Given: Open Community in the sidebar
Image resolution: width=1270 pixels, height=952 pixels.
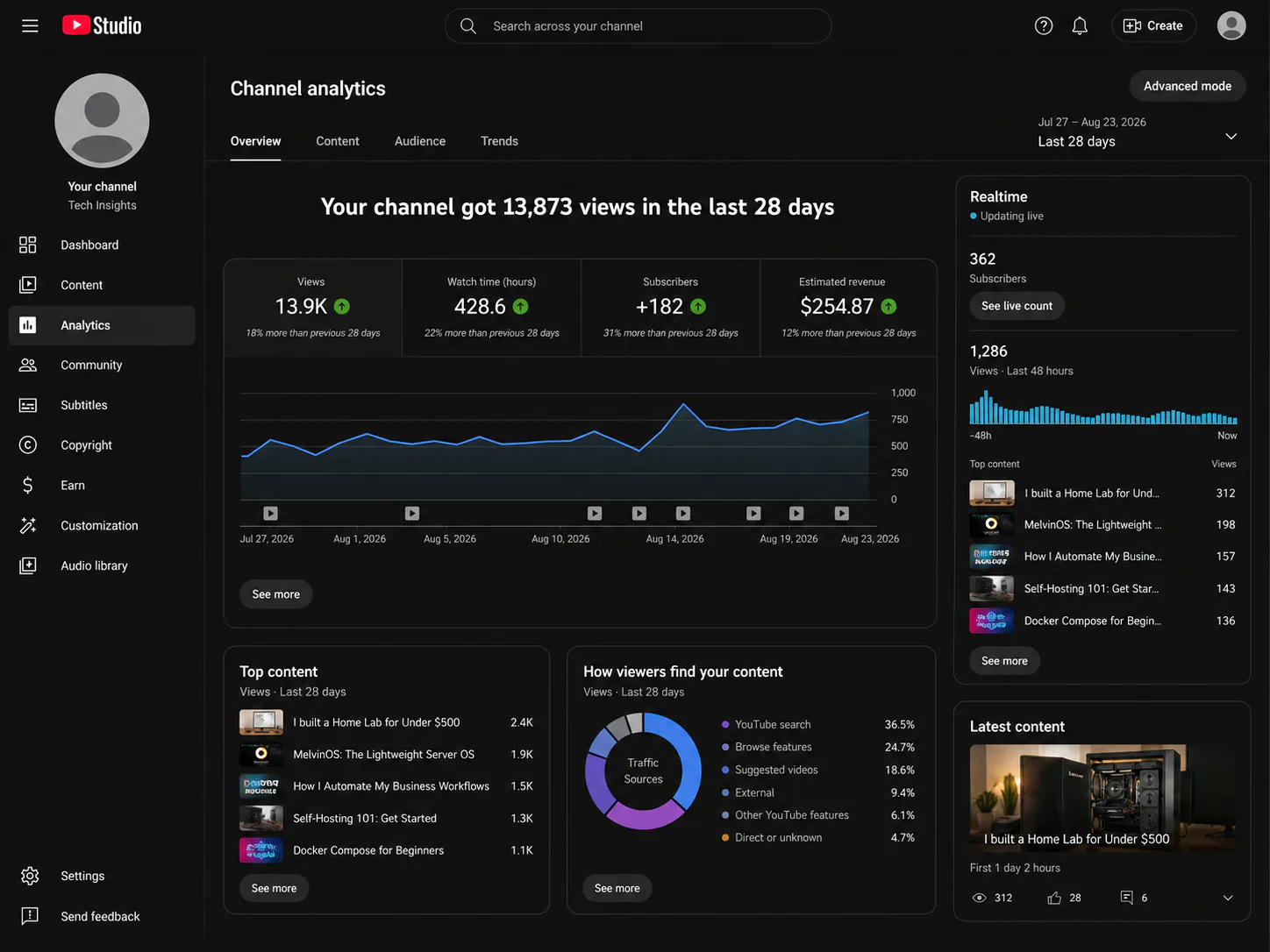Looking at the screenshot, I should pos(102,365).
